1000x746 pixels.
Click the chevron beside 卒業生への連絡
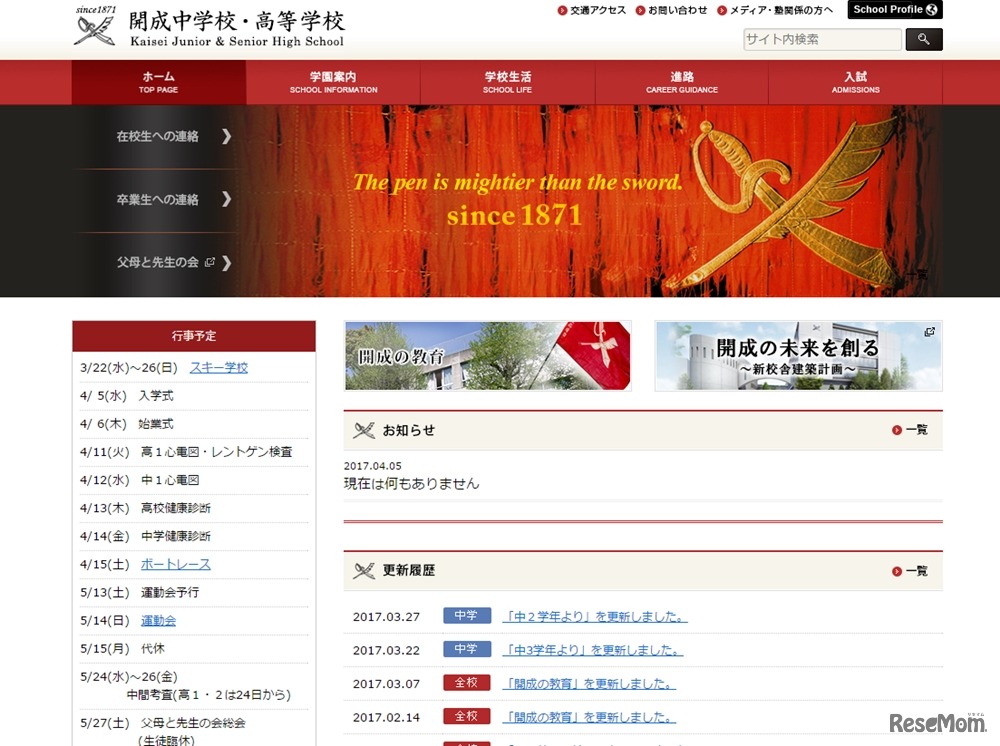[226, 200]
